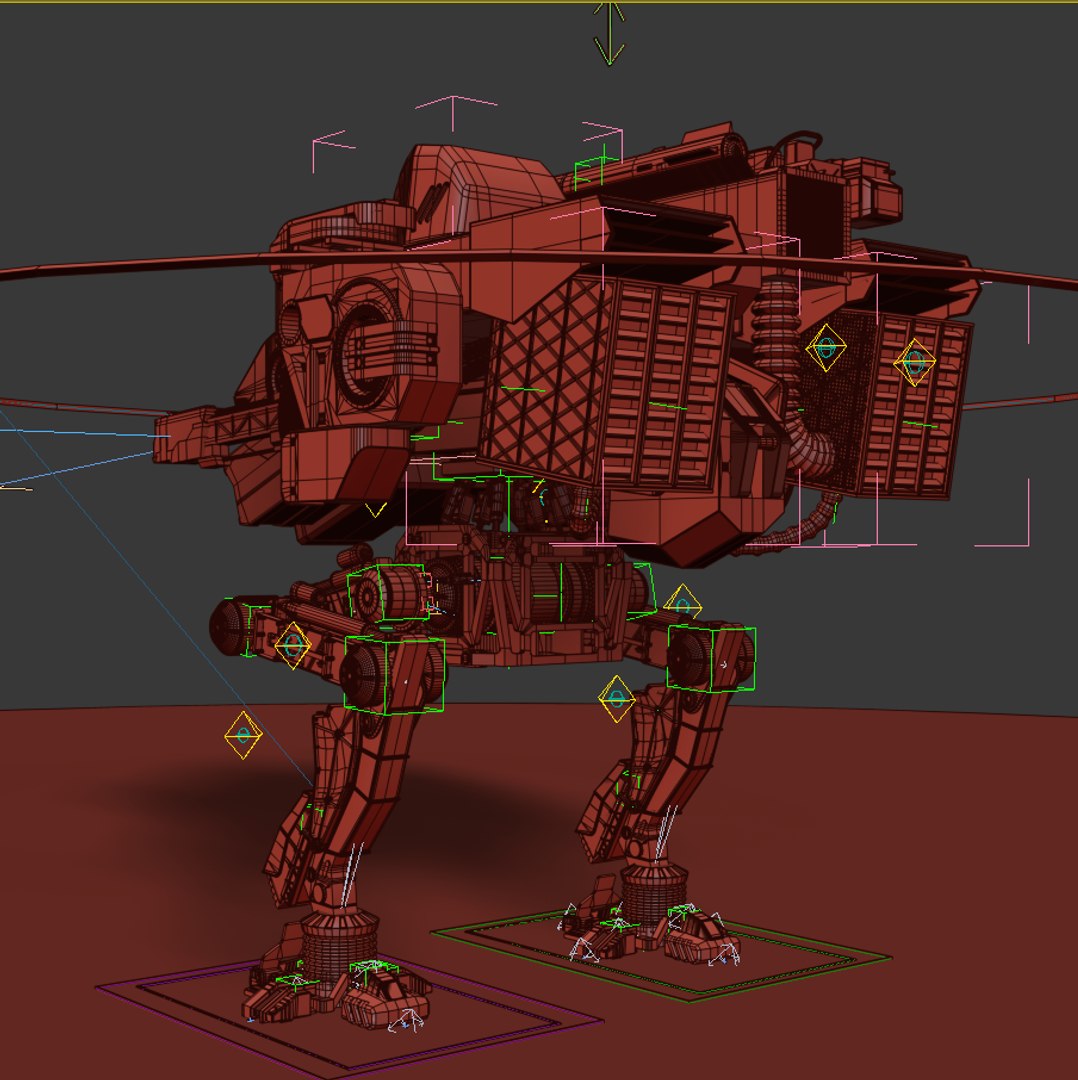Image resolution: width=1078 pixels, height=1080 pixels.
Task: Click the small yellow chevron helper under the cockpit
Action: click(x=375, y=510)
